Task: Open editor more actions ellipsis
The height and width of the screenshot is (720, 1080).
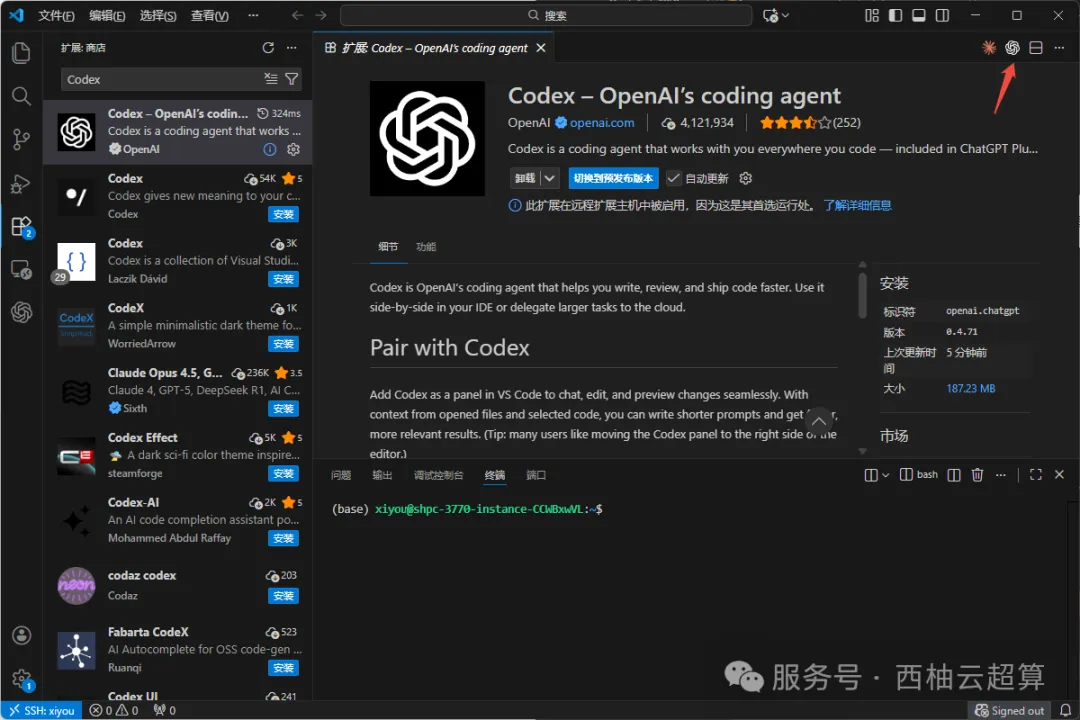Action: [1059, 48]
